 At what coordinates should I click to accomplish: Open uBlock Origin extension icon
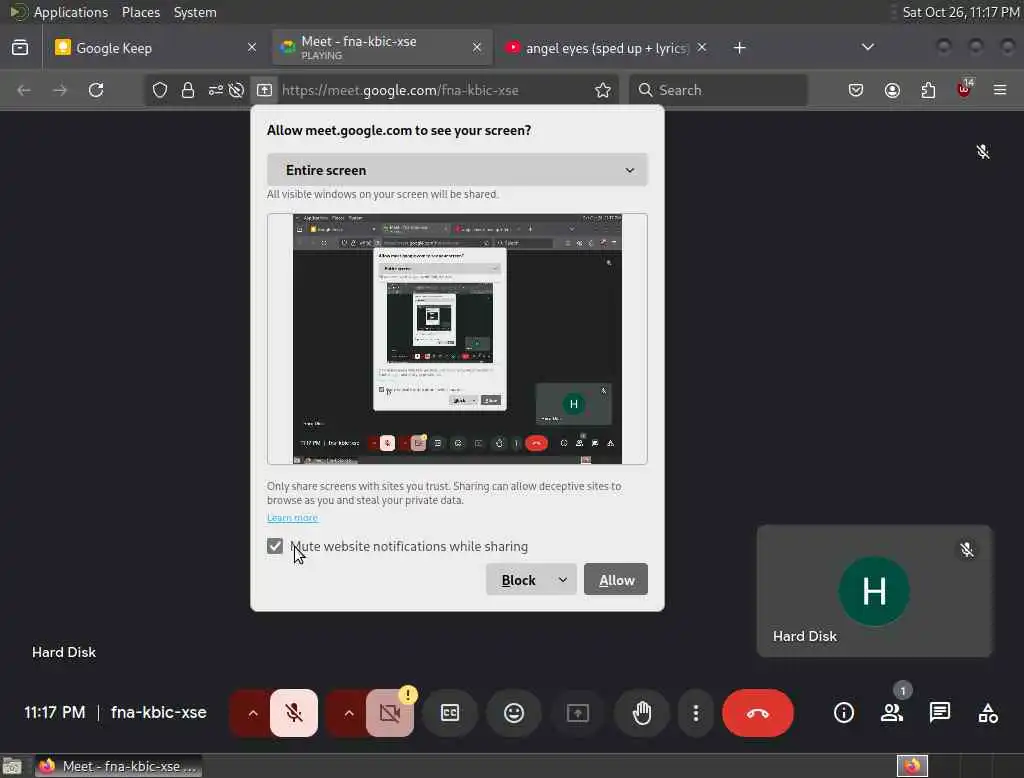pos(965,89)
